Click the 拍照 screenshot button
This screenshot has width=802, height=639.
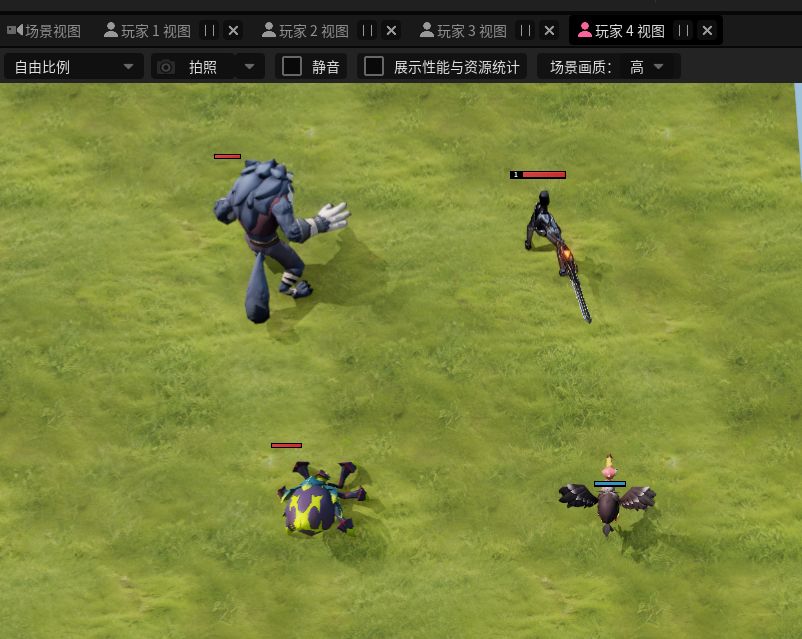coord(193,67)
